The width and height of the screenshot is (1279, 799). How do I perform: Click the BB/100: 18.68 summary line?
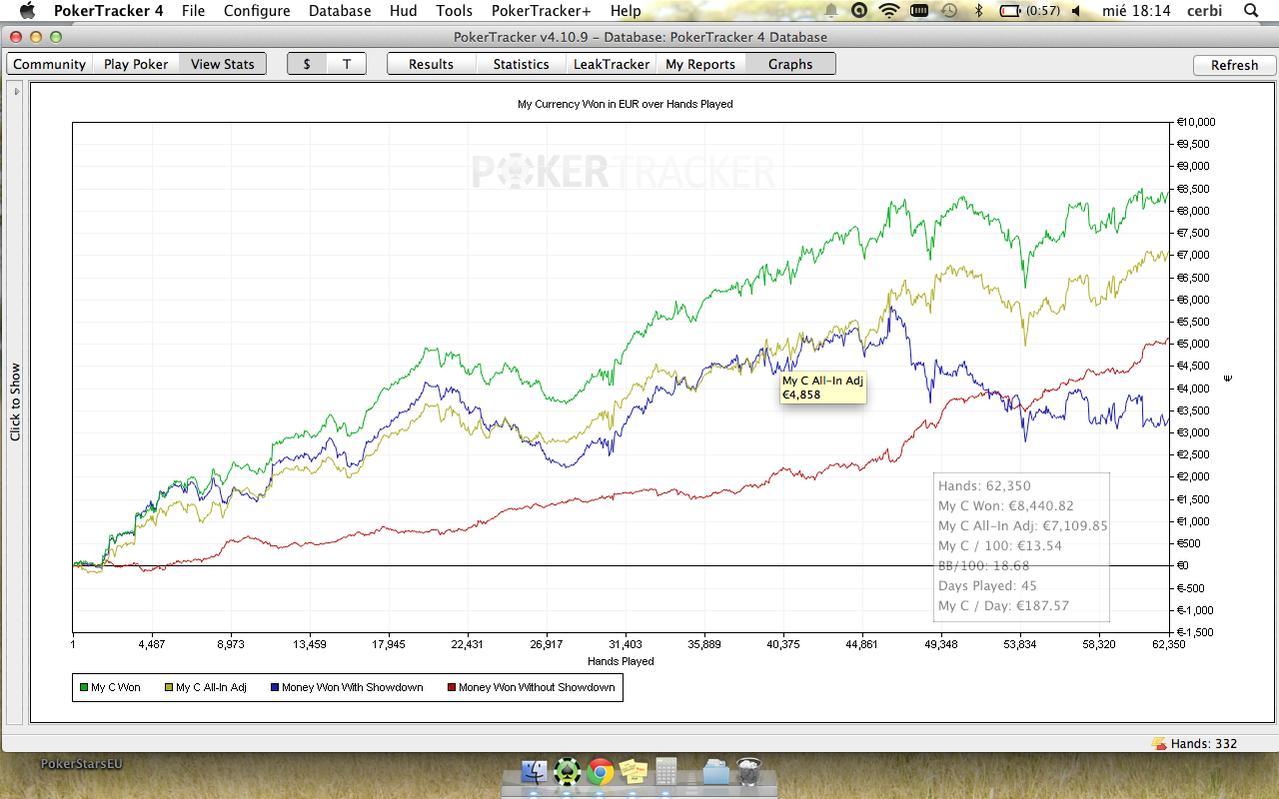(x=983, y=566)
